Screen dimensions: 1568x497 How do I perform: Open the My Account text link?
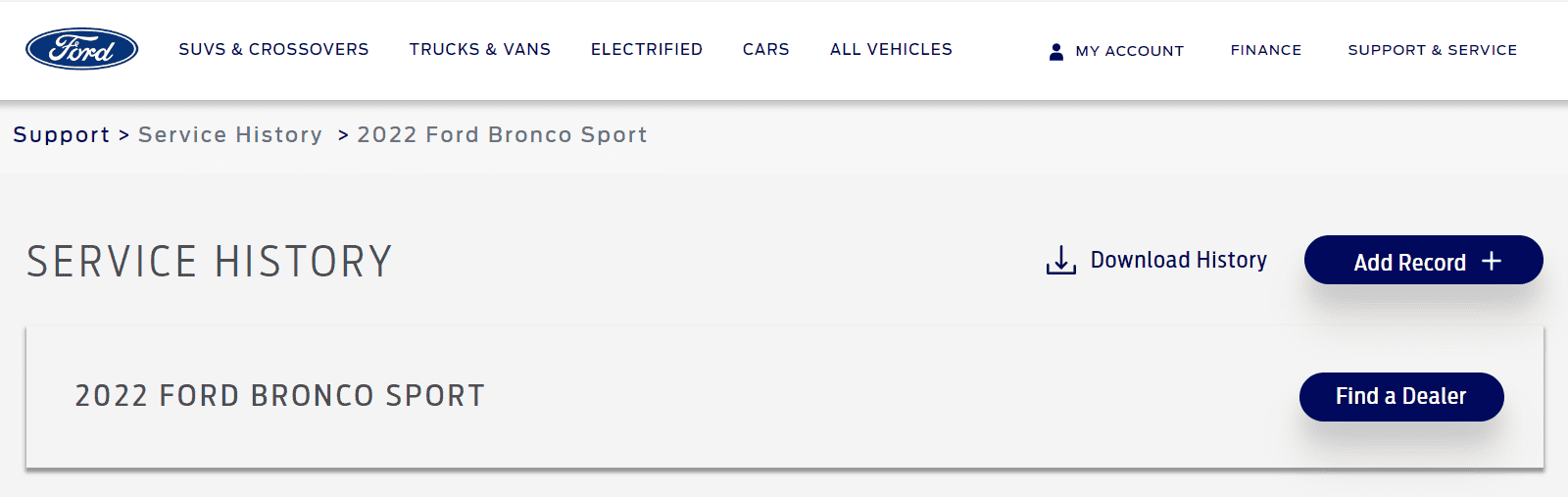pyautogui.click(x=1130, y=51)
